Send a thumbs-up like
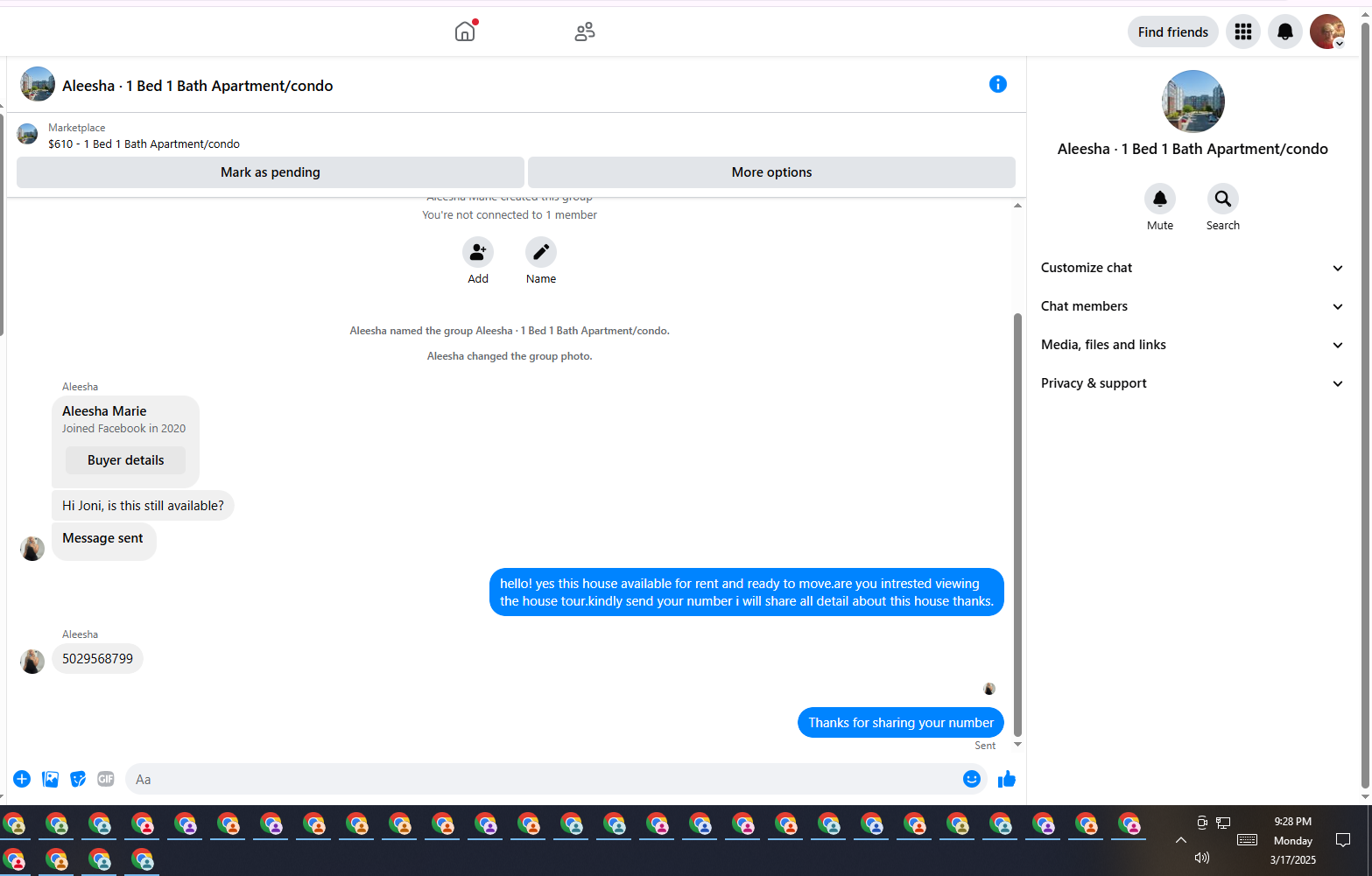This screenshot has width=1372, height=876. click(x=1007, y=779)
